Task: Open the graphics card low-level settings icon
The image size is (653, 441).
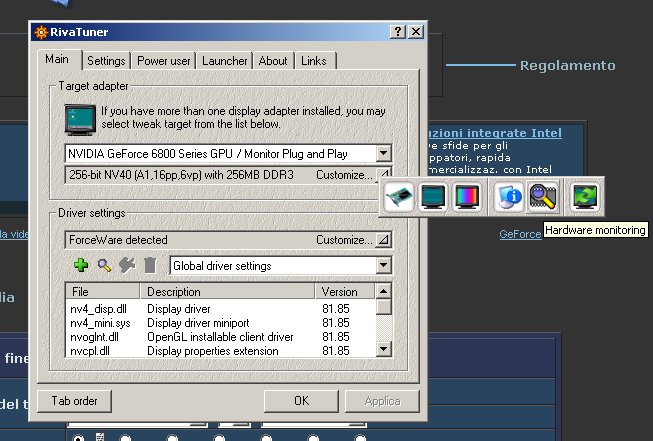Action: point(399,197)
